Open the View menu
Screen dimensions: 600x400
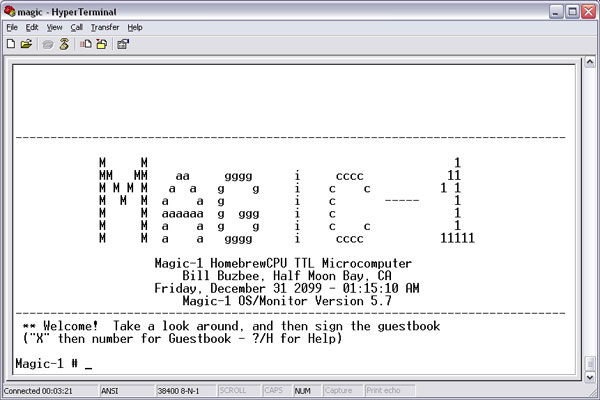click(54, 27)
